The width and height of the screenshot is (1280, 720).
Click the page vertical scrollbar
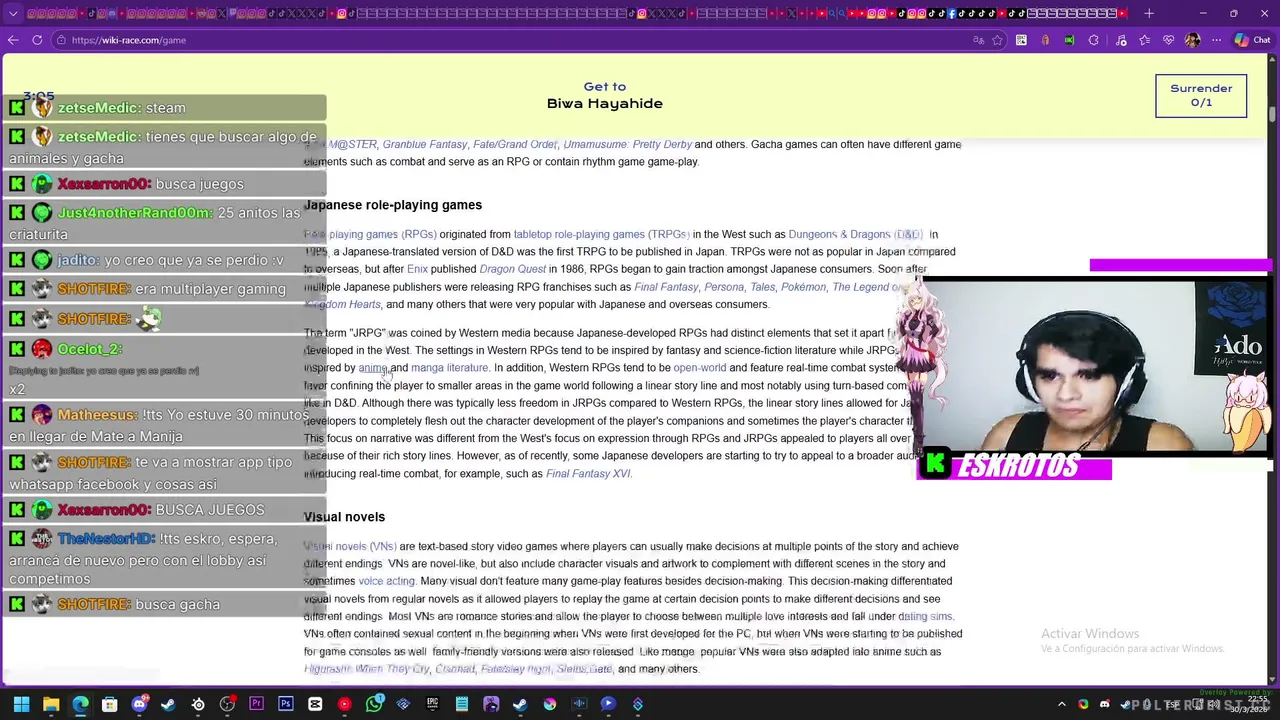tap(1273, 370)
